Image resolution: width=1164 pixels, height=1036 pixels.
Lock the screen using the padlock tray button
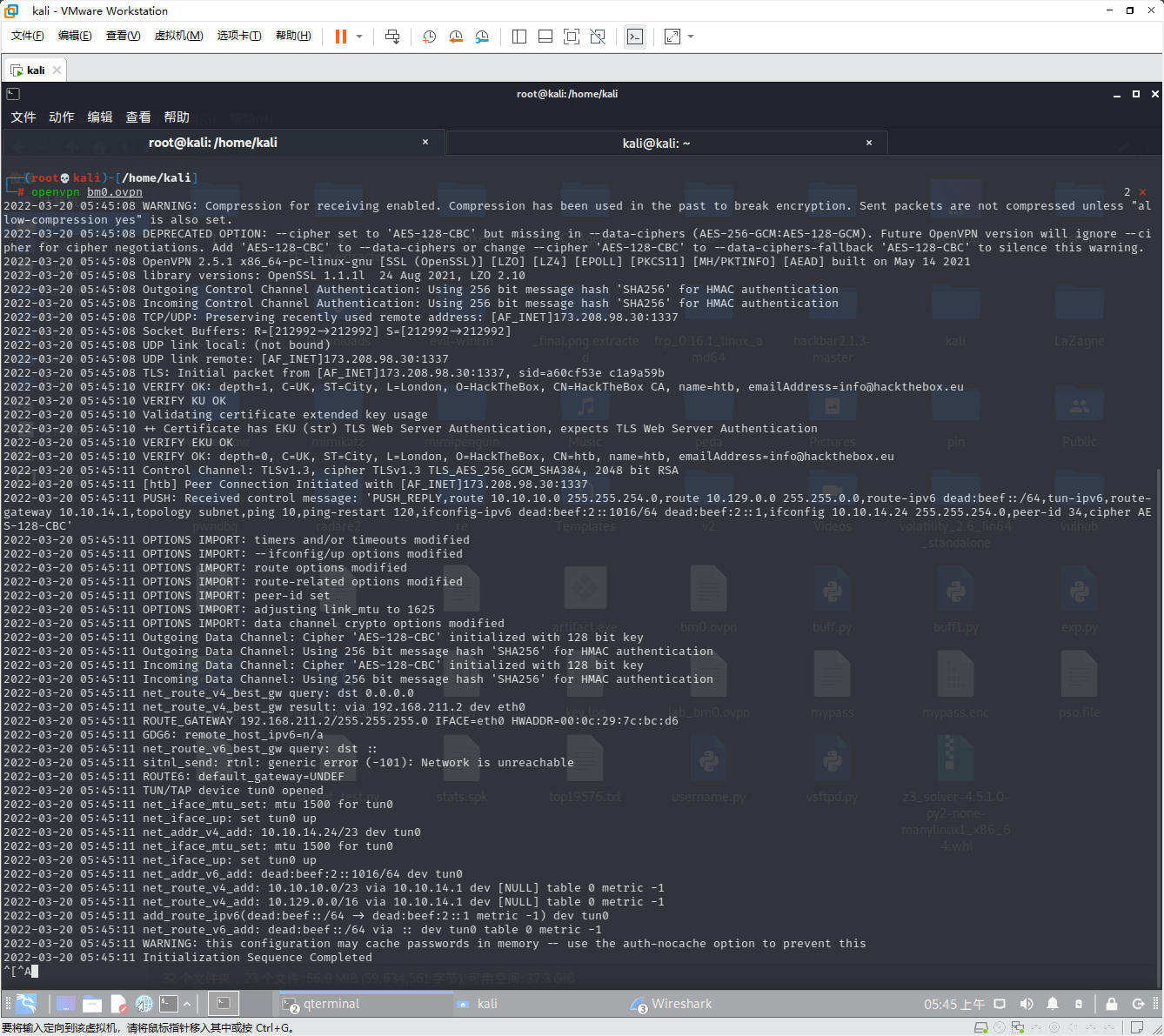(1112, 1004)
